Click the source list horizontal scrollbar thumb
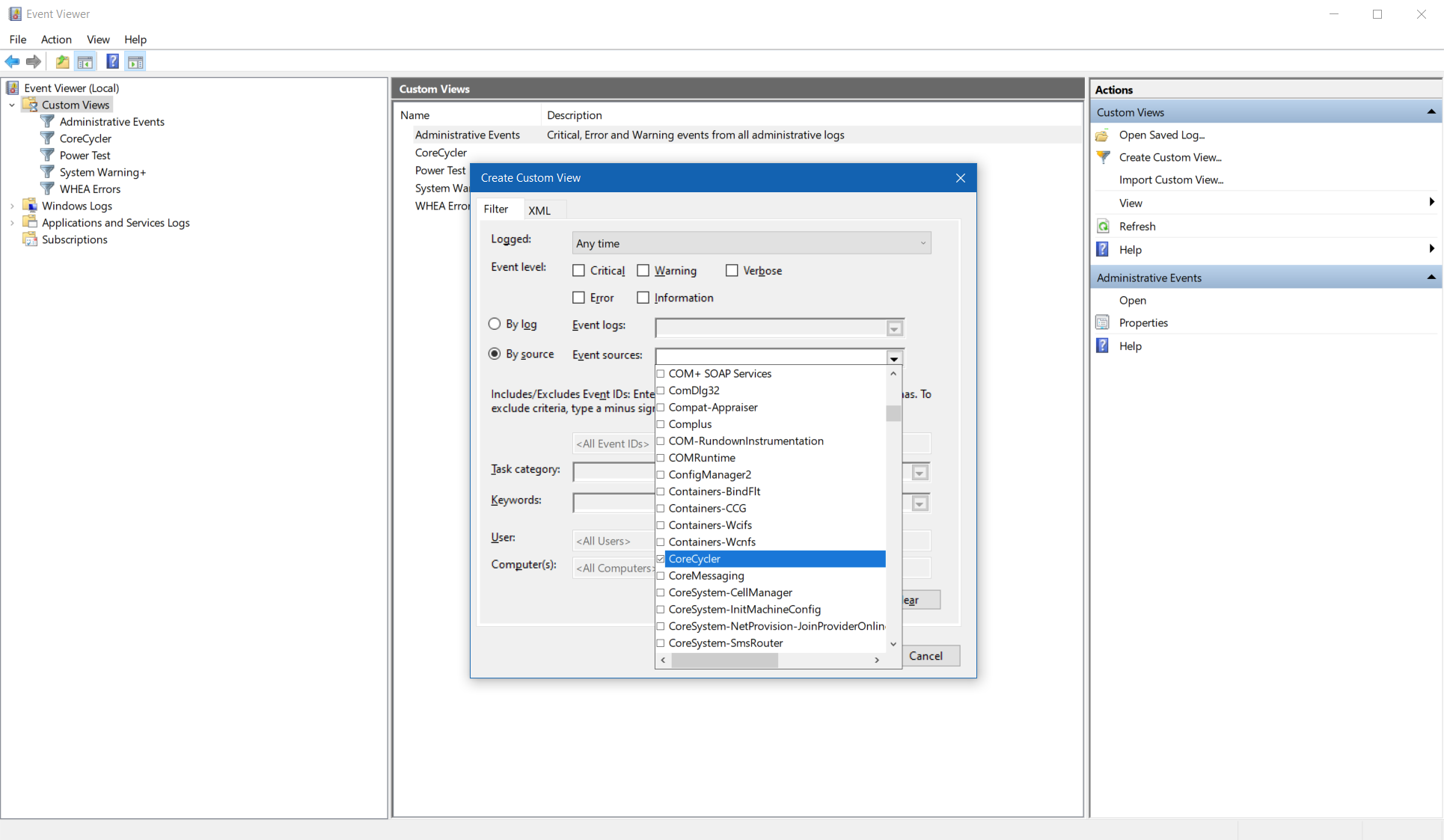The image size is (1444, 840). (724, 660)
